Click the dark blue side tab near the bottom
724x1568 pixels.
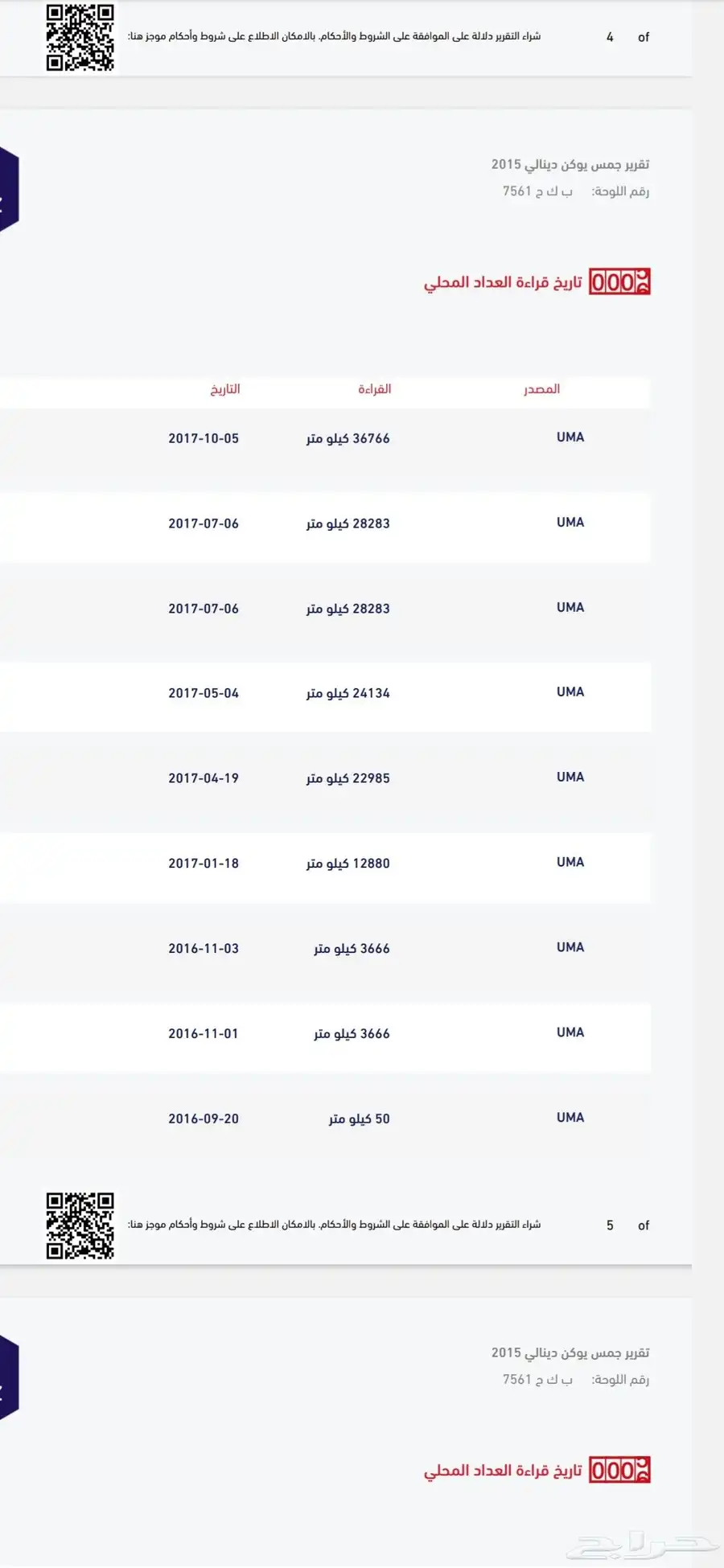(9, 1377)
